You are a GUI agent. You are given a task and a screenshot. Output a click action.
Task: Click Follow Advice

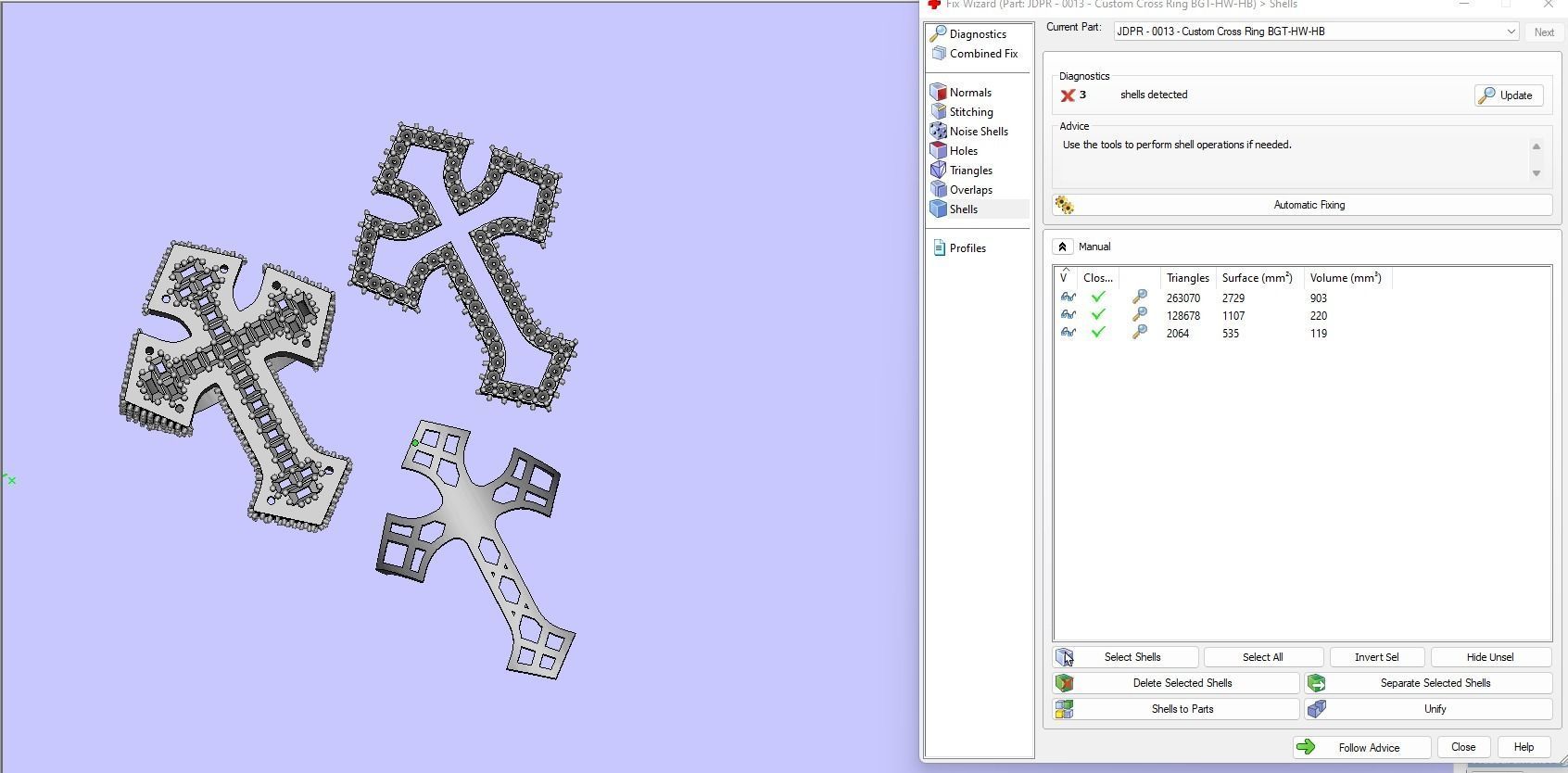1361,747
